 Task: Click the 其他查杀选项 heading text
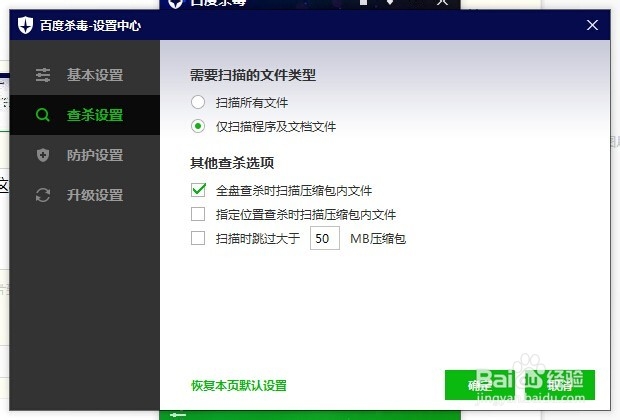[x=232, y=163]
